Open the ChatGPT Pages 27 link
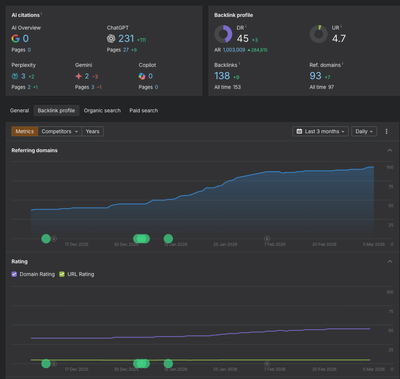Screen dimensions: 400x379 (126, 50)
